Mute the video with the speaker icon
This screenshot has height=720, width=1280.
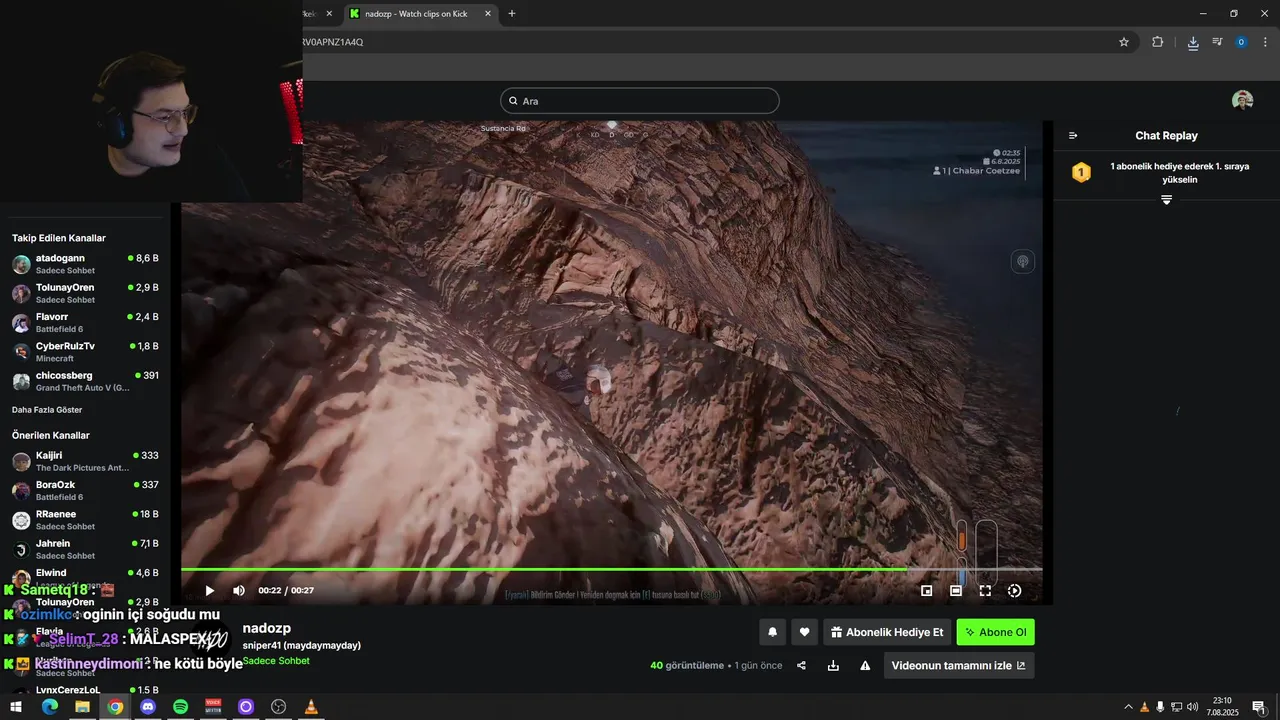[x=239, y=591]
